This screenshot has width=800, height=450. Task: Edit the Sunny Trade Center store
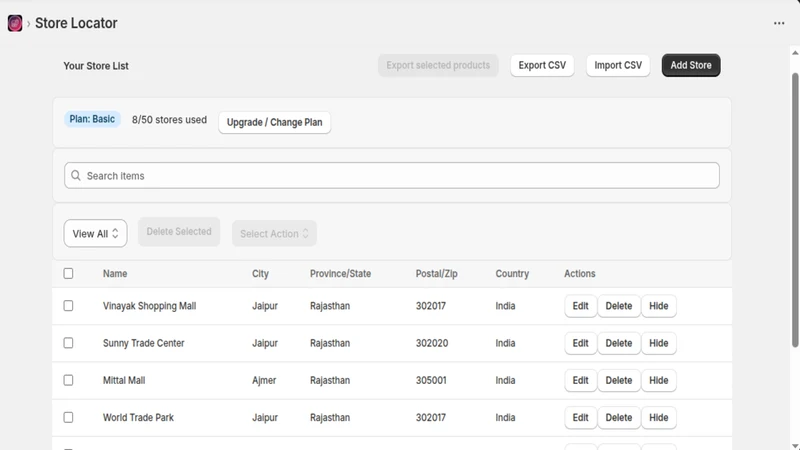point(580,343)
